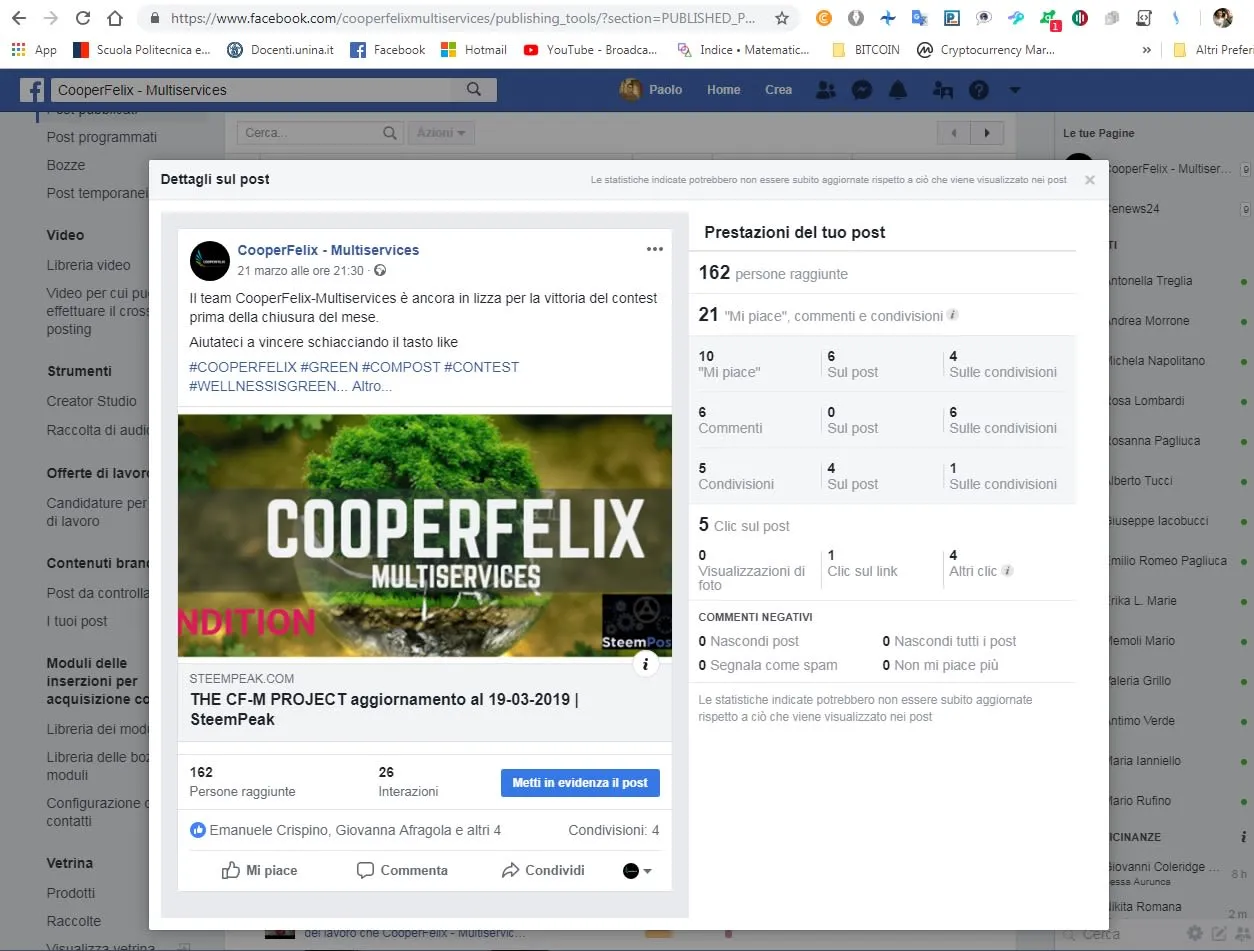This screenshot has width=1254, height=951.
Task: Open Libreria video in sidebar
Action: point(88,265)
